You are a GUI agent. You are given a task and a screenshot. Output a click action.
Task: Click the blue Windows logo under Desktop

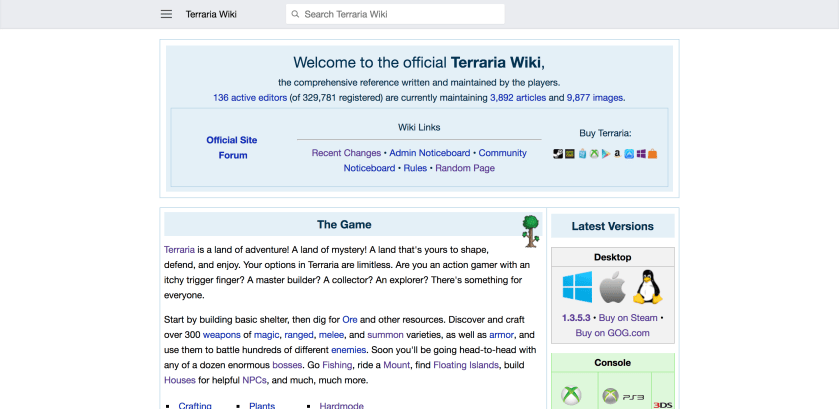tap(577, 289)
